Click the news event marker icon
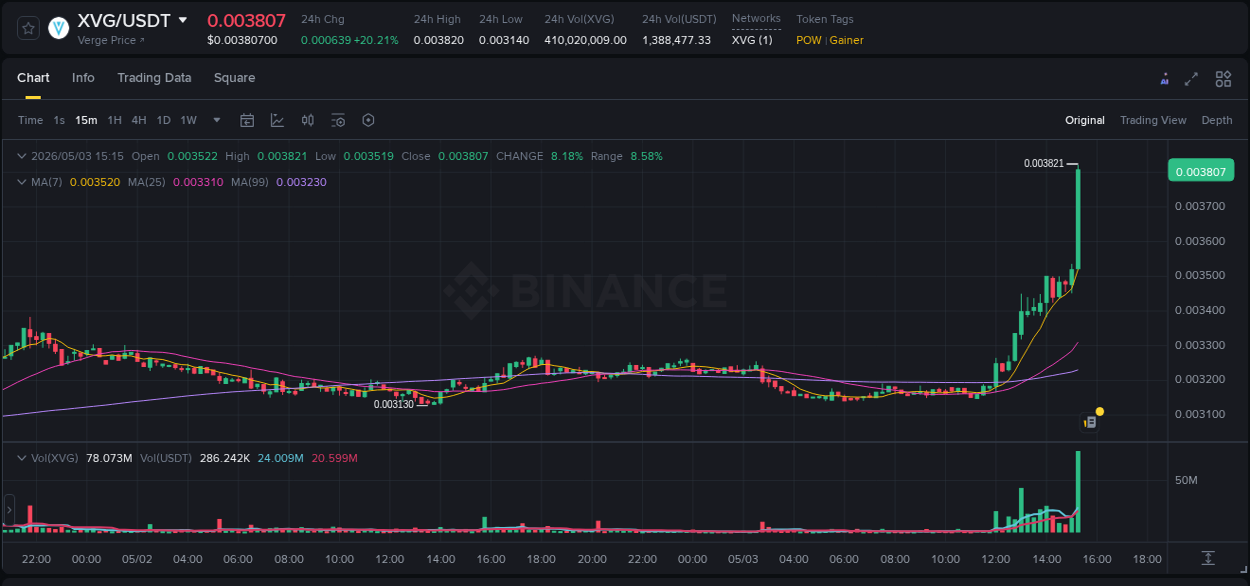 coord(1091,422)
